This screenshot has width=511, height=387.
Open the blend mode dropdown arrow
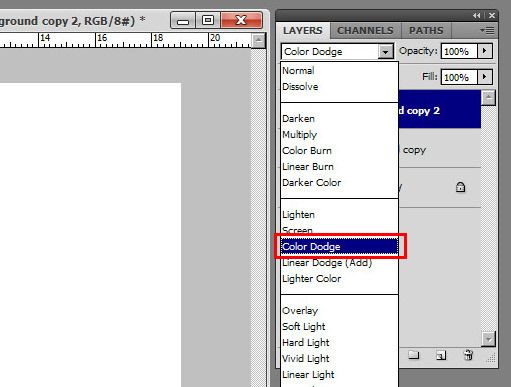click(x=386, y=52)
